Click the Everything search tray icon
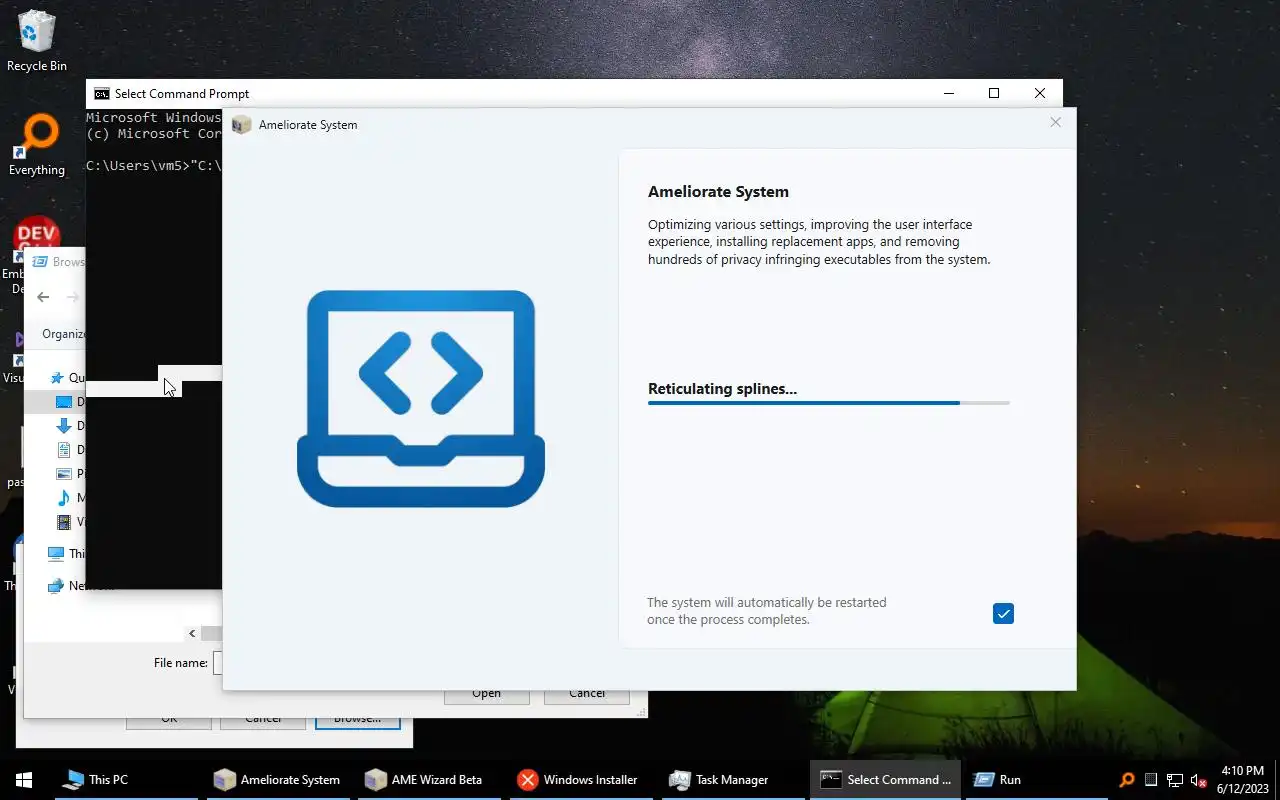 pyautogui.click(x=1127, y=780)
